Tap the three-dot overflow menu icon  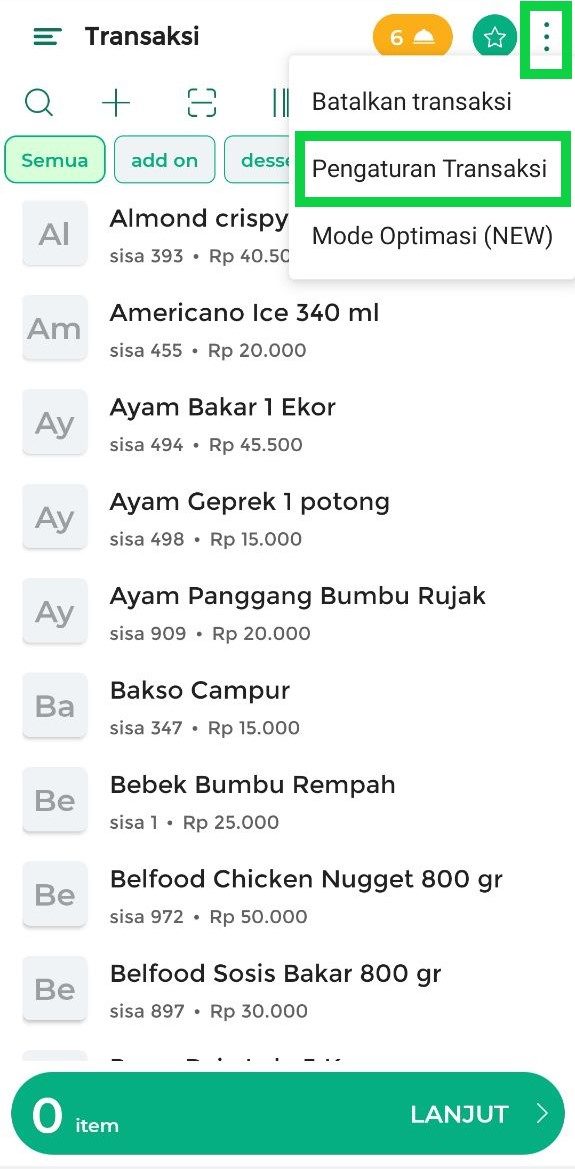547,37
